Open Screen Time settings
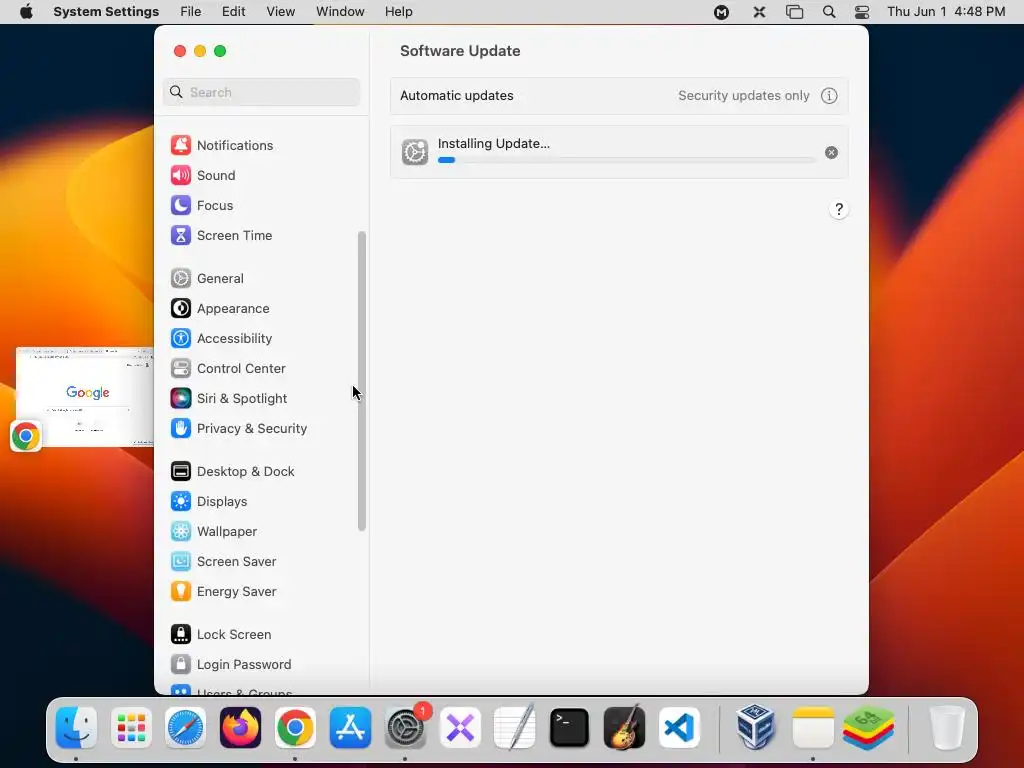The image size is (1024, 768). (221, 235)
